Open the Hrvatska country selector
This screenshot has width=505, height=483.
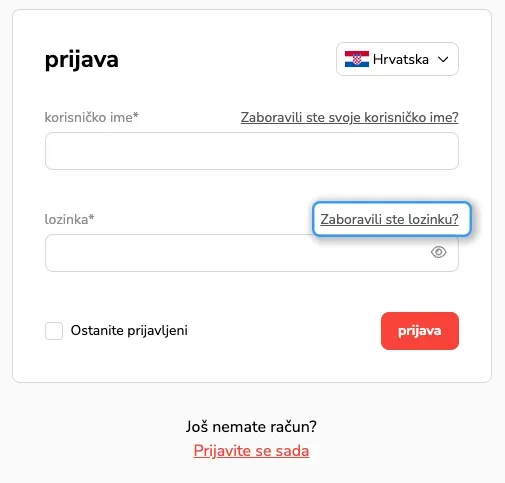tap(397, 59)
